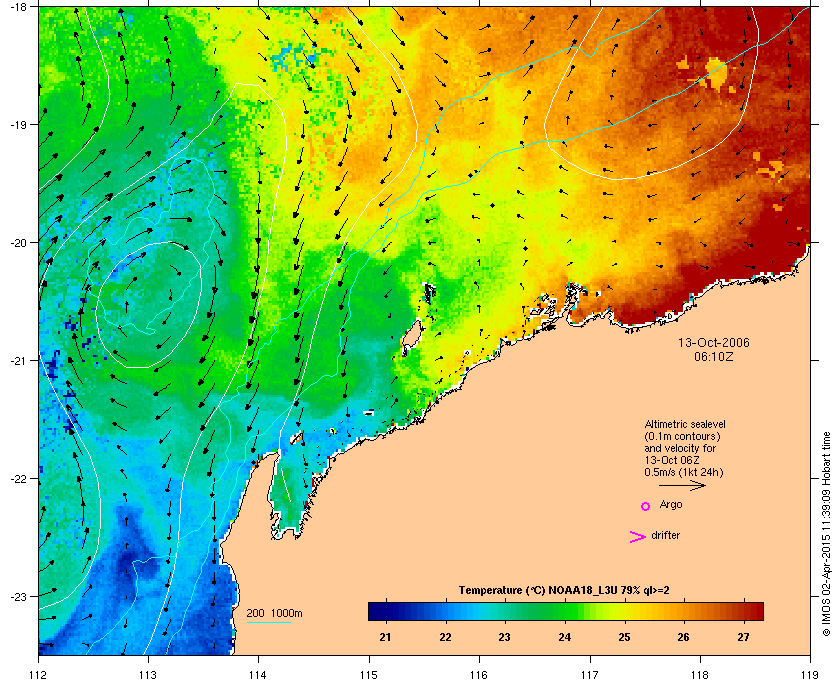The width and height of the screenshot is (840, 680).
Task: Click the longitude axis label '116'
Action: 479,675
